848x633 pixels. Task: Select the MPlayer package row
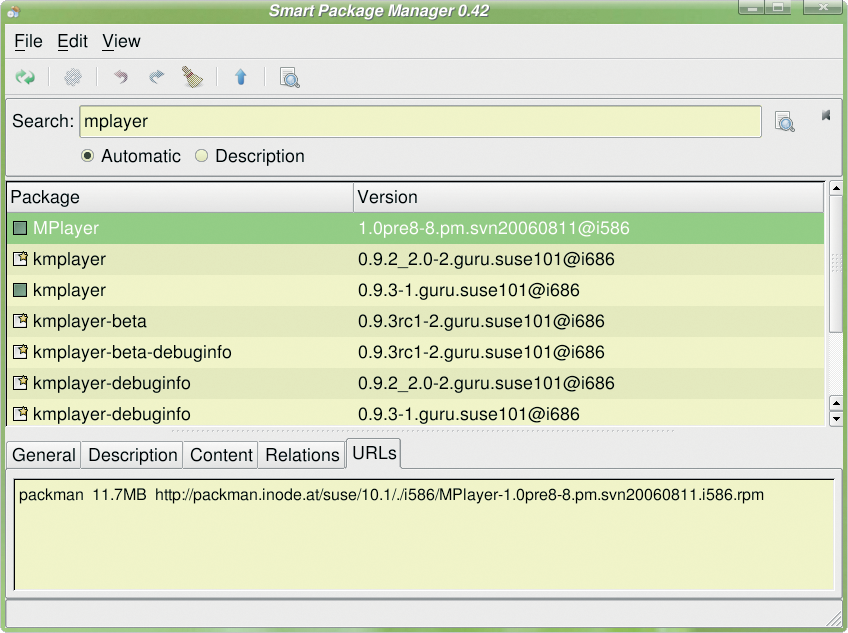pyautogui.click(x=415, y=228)
